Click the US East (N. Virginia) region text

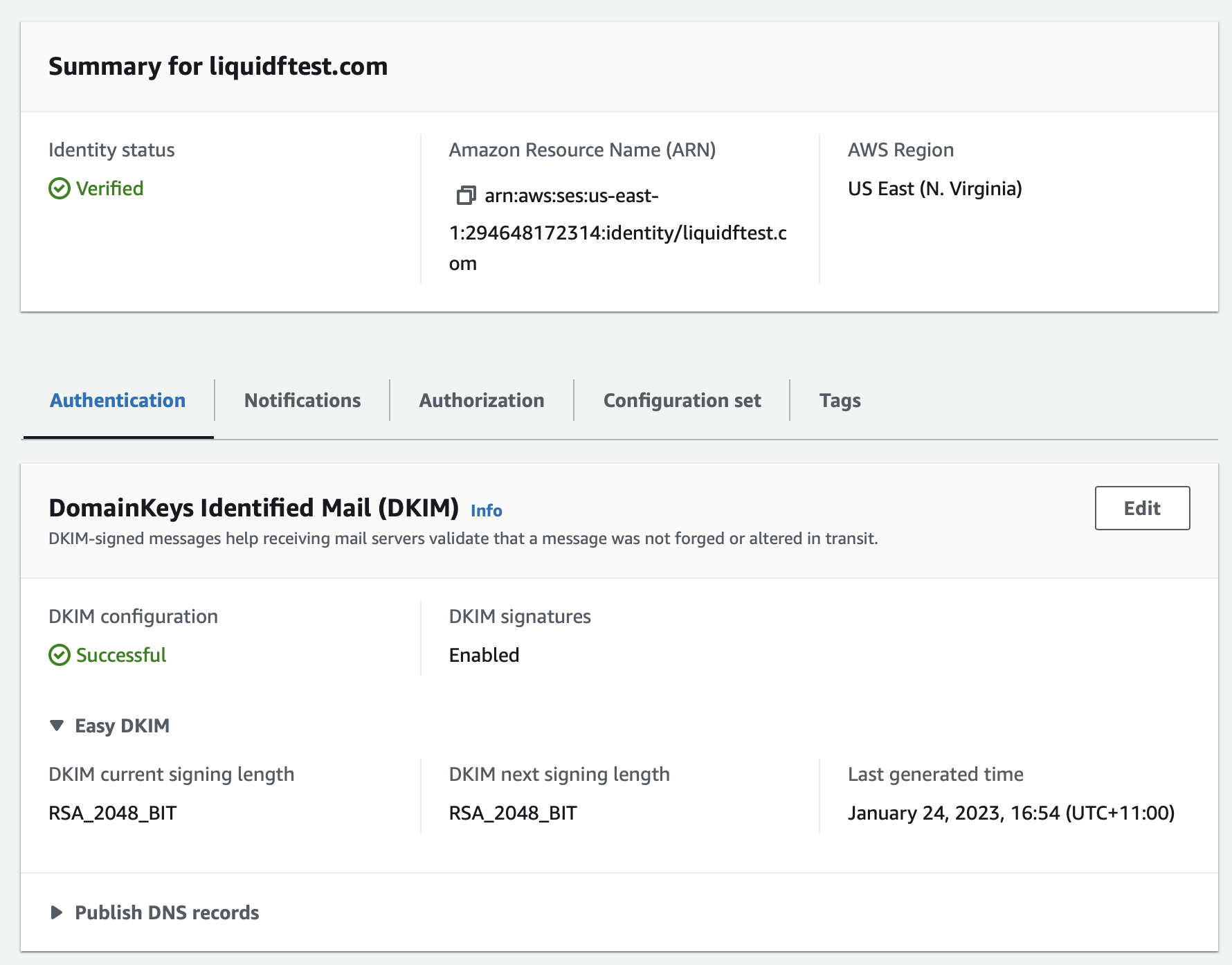tap(936, 188)
